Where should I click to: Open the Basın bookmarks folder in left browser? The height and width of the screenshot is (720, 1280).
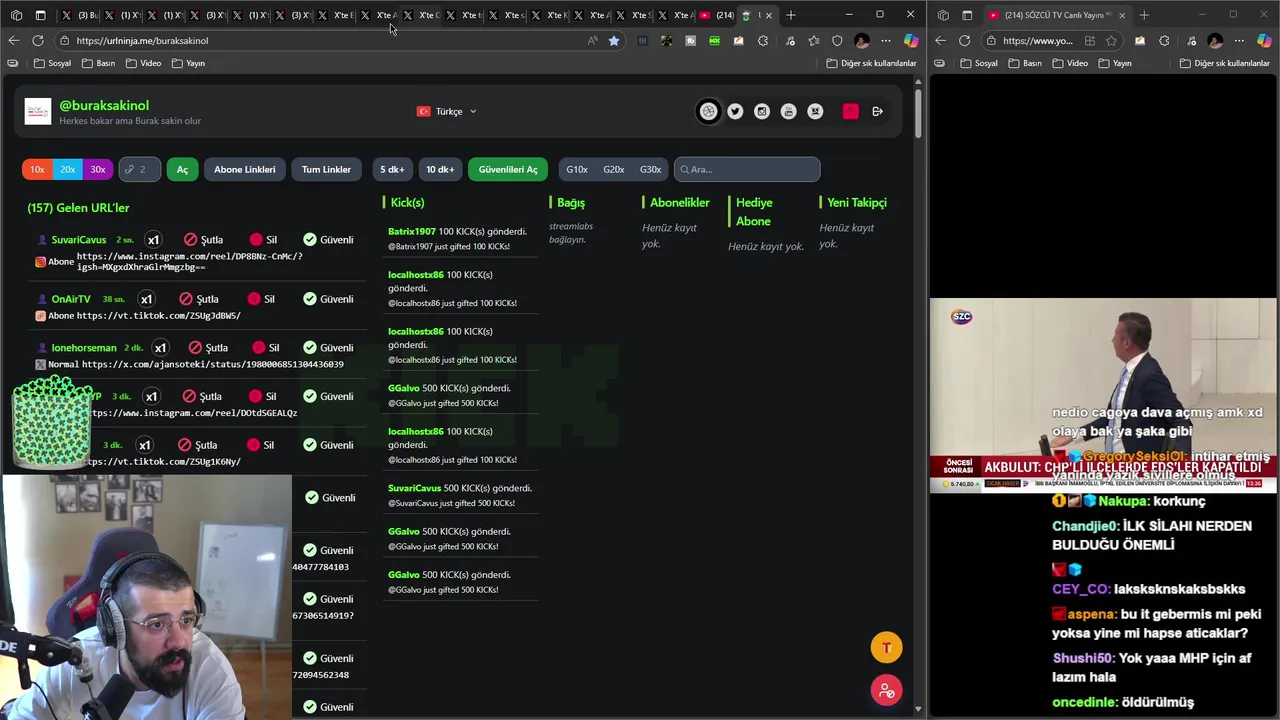pyautogui.click(x=97, y=63)
